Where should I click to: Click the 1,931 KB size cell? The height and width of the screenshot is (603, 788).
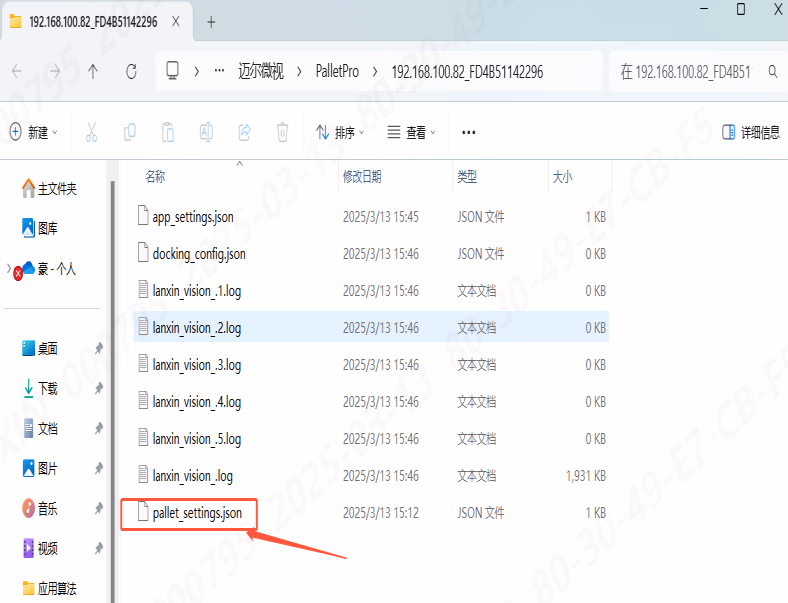(x=585, y=476)
